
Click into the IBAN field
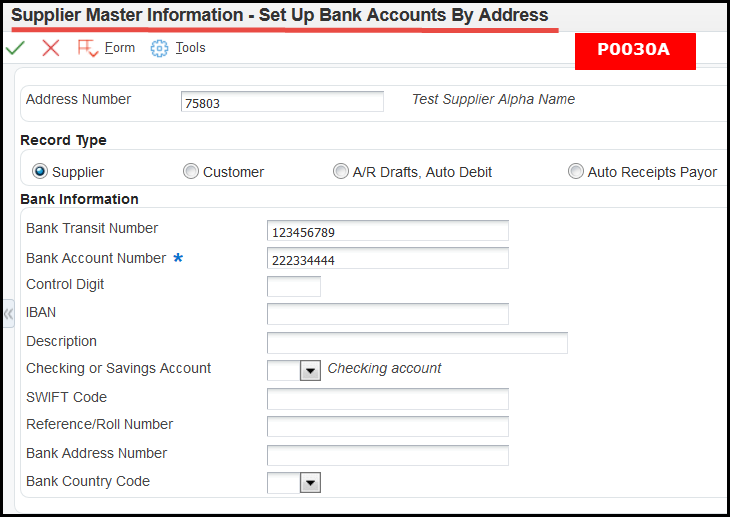pyautogui.click(x=388, y=314)
